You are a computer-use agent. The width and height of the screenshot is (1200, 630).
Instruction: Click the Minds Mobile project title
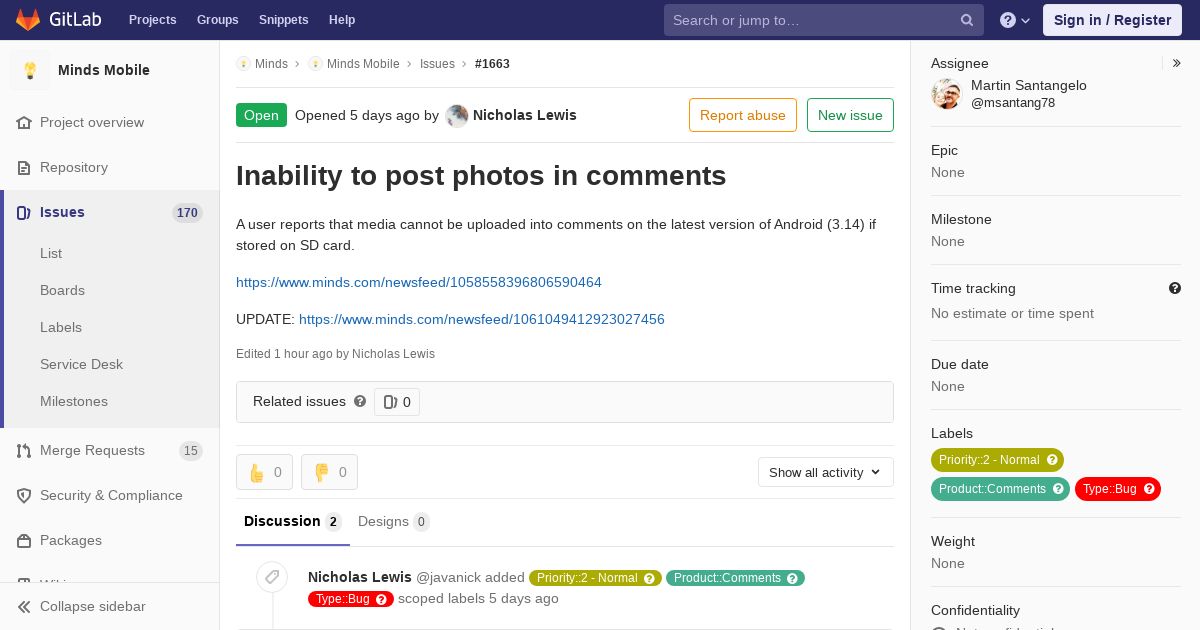point(104,70)
